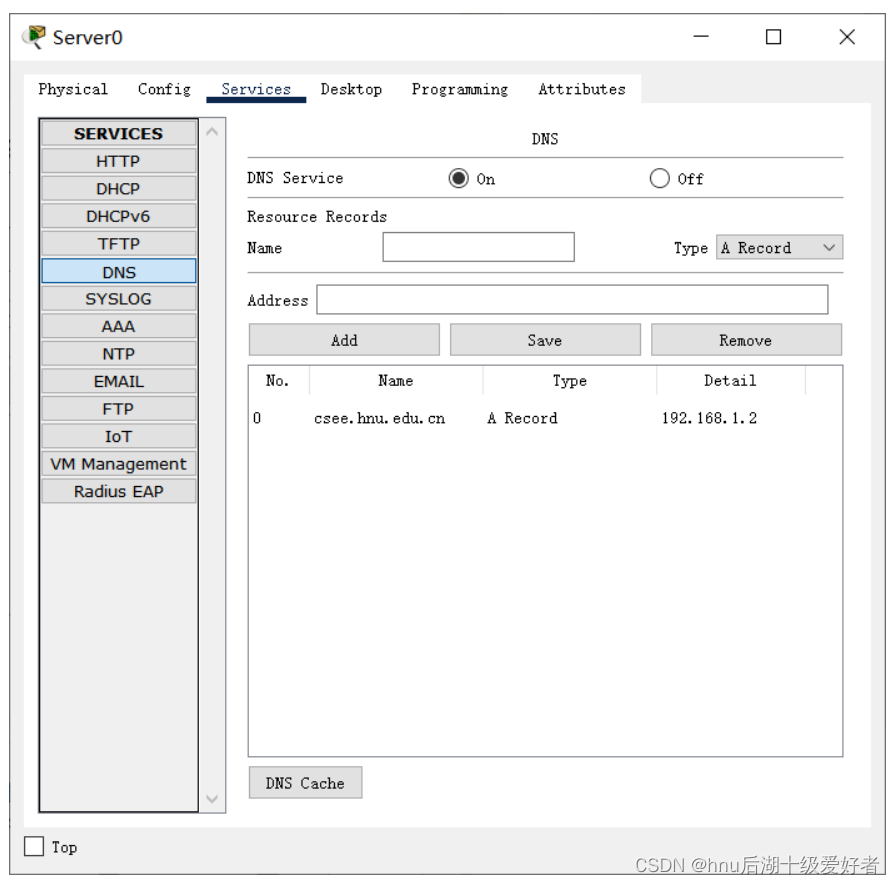Select the AAA service
This screenshot has width=895, height=884.
click(119, 326)
